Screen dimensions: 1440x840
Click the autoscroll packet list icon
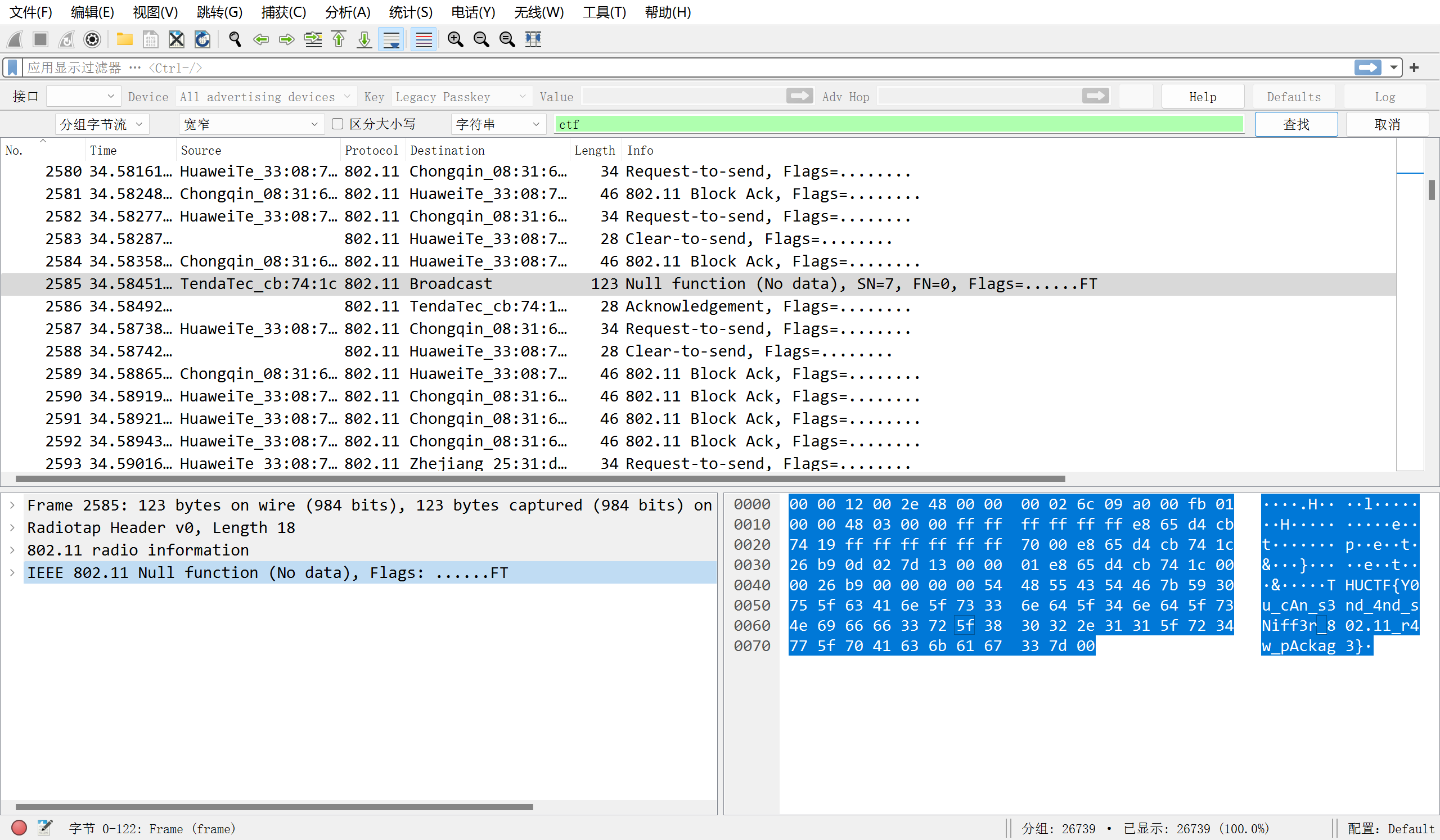[x=393, y=40]
